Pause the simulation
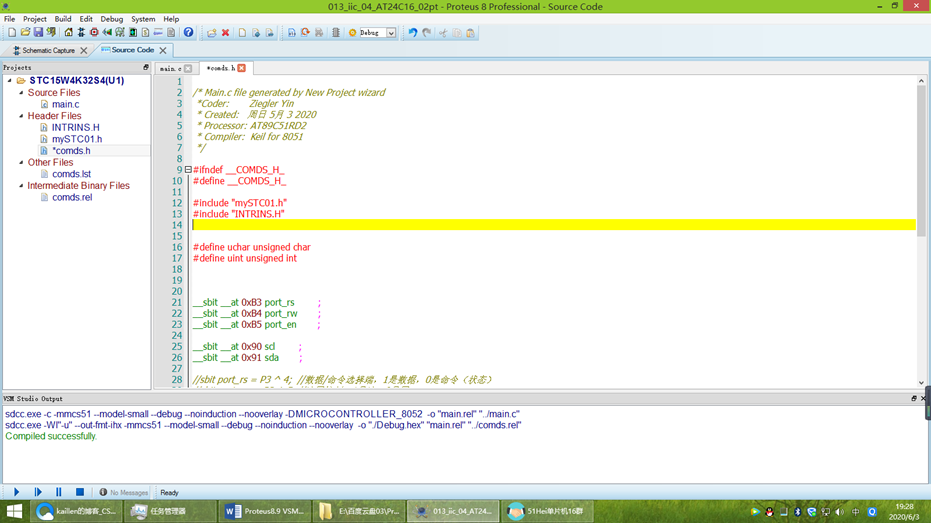This screenshot has height=524, width=931. pyautogui.click(x=59, y=492)
